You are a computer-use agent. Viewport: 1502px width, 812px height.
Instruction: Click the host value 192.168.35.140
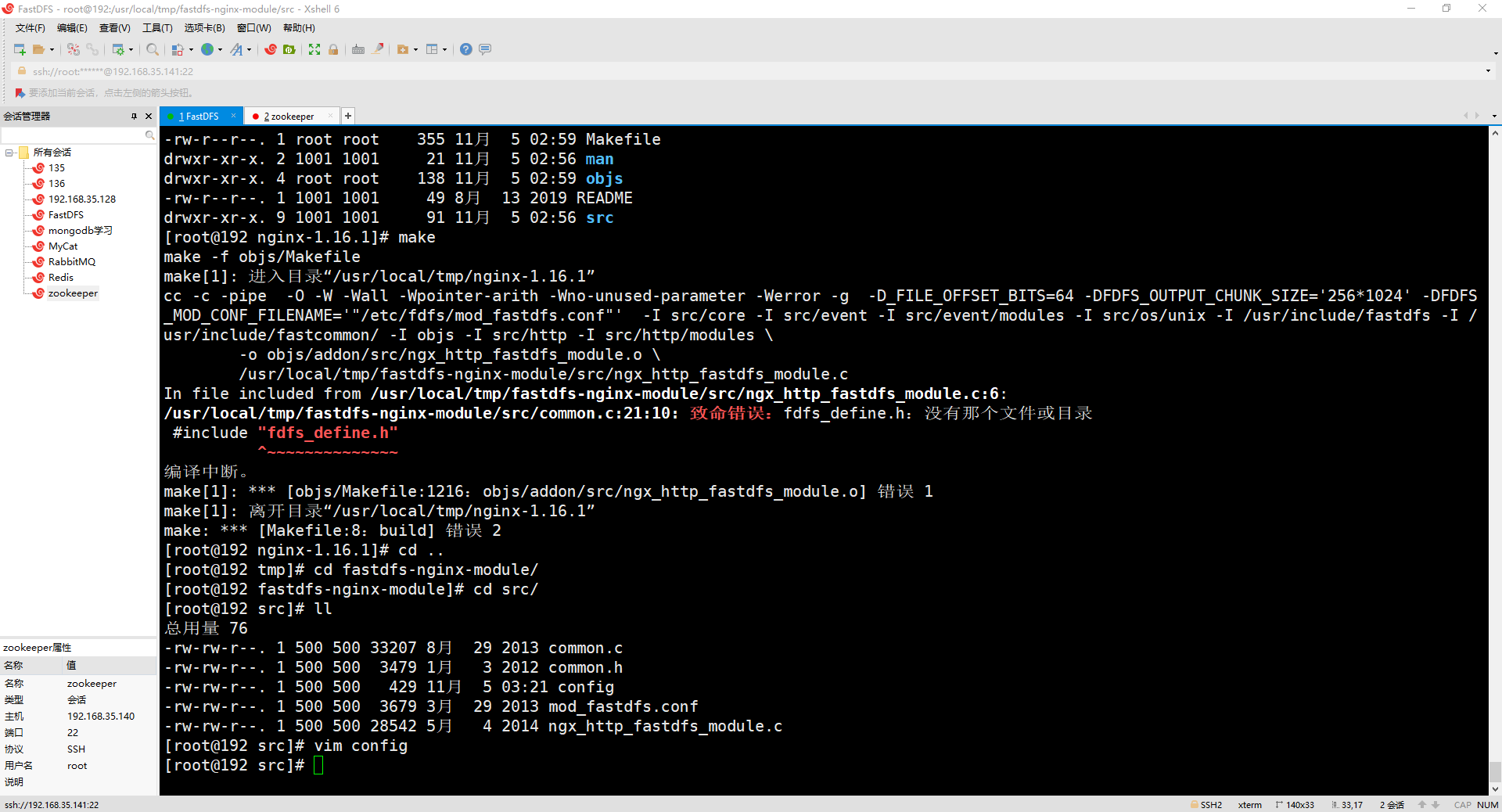tap(101, 717)
